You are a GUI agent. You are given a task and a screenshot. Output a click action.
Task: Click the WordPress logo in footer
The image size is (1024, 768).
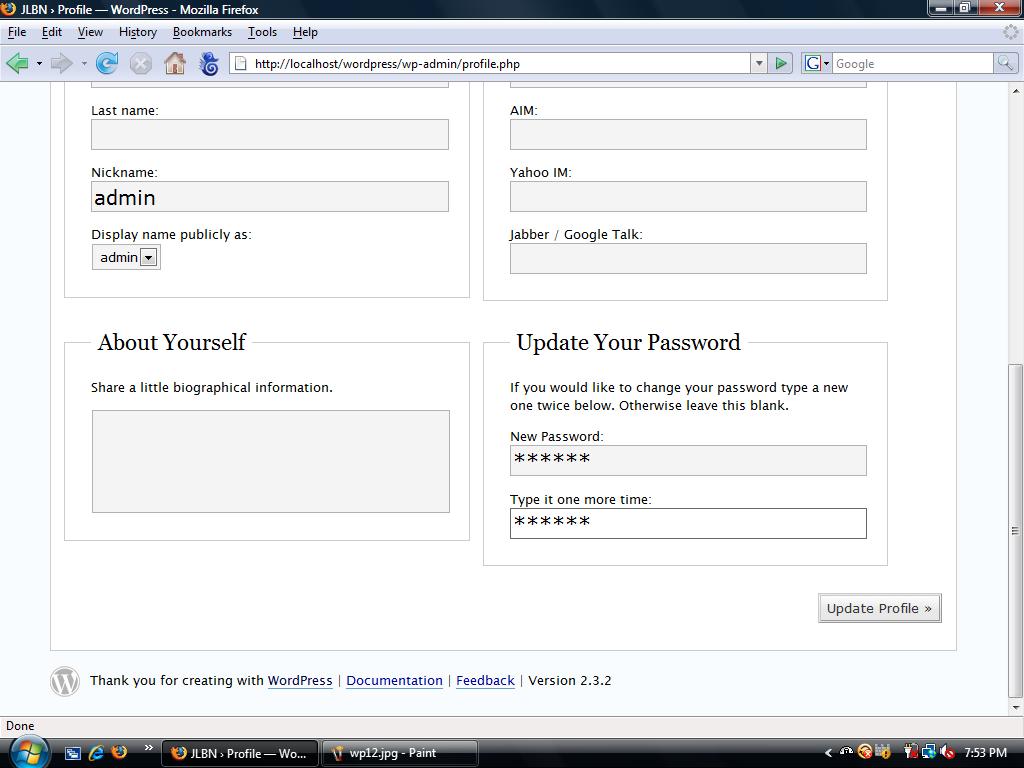(x=65, y=681)
